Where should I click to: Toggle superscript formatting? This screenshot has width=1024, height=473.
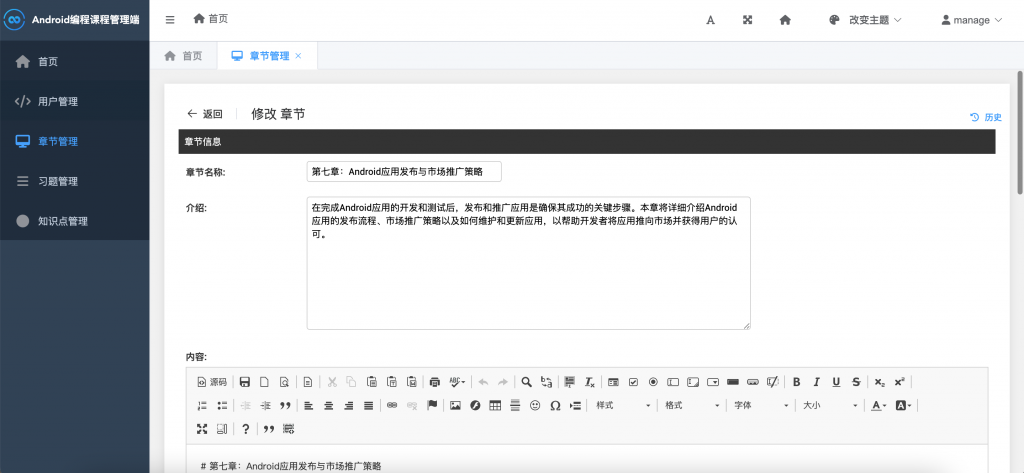pos(899,382)
